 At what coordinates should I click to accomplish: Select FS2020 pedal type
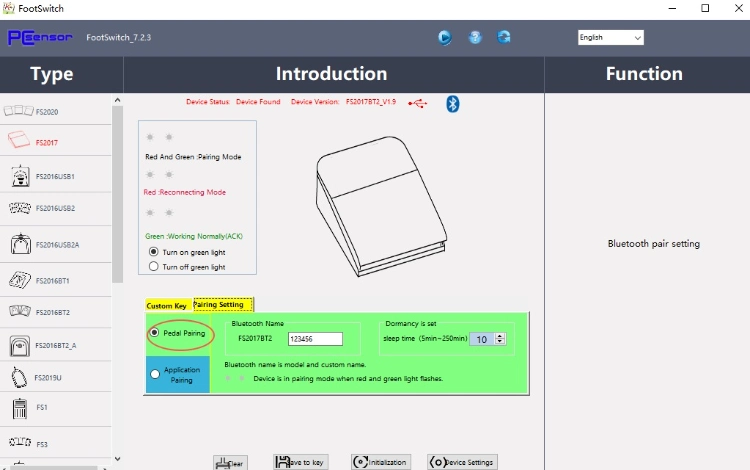click(x=55, y=111)
